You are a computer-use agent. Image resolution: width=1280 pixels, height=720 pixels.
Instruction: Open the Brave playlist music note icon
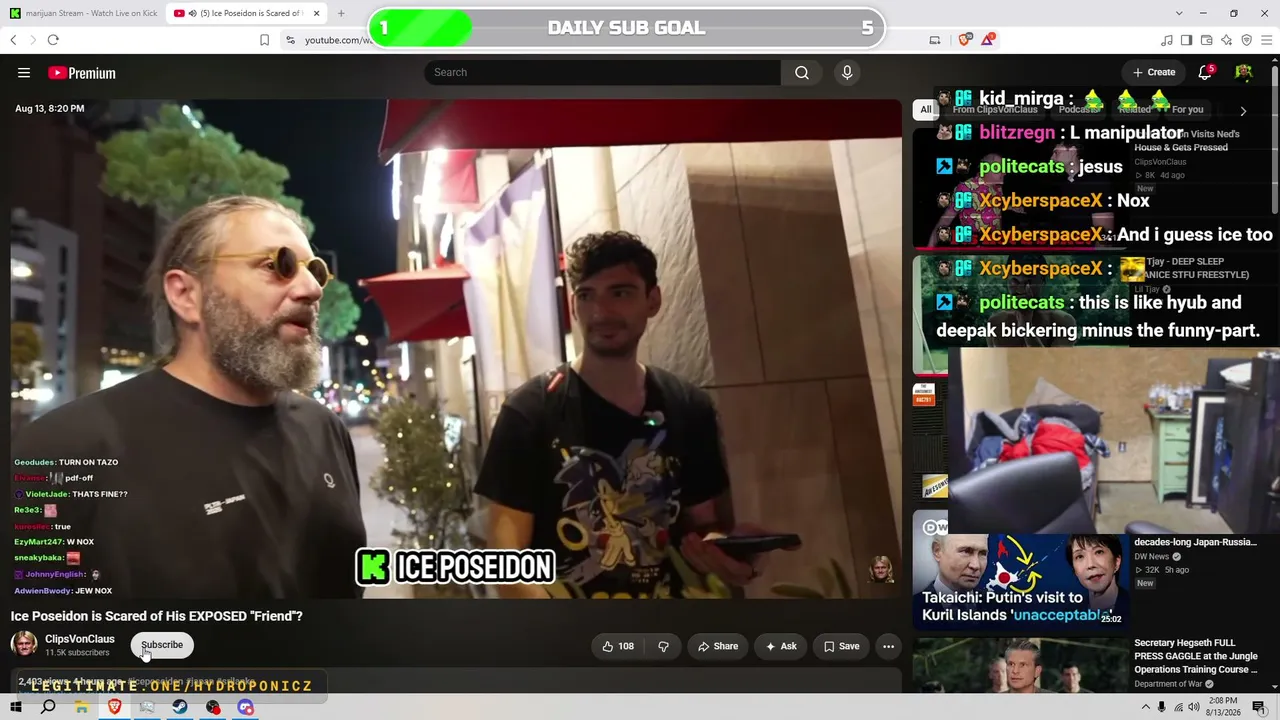[1167, 40]
